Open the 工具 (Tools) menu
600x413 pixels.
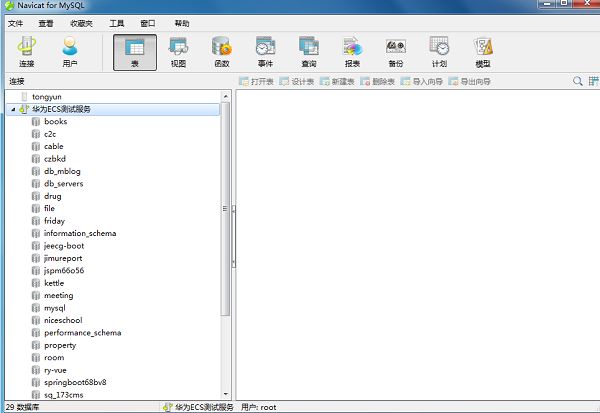(117, 24)
